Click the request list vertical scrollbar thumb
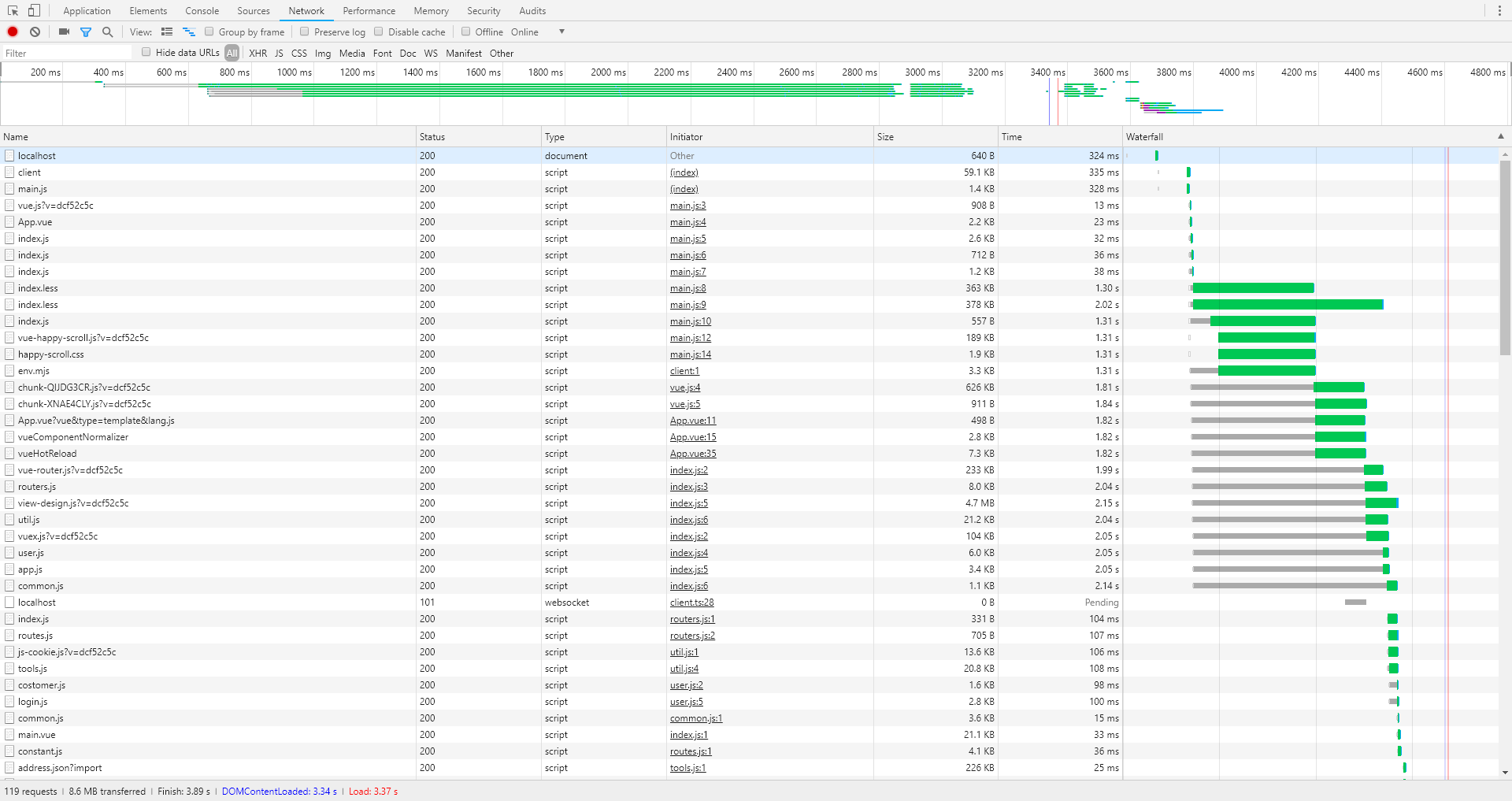The height and width of the screenshot is (801, 1512). pos(1505,258)
